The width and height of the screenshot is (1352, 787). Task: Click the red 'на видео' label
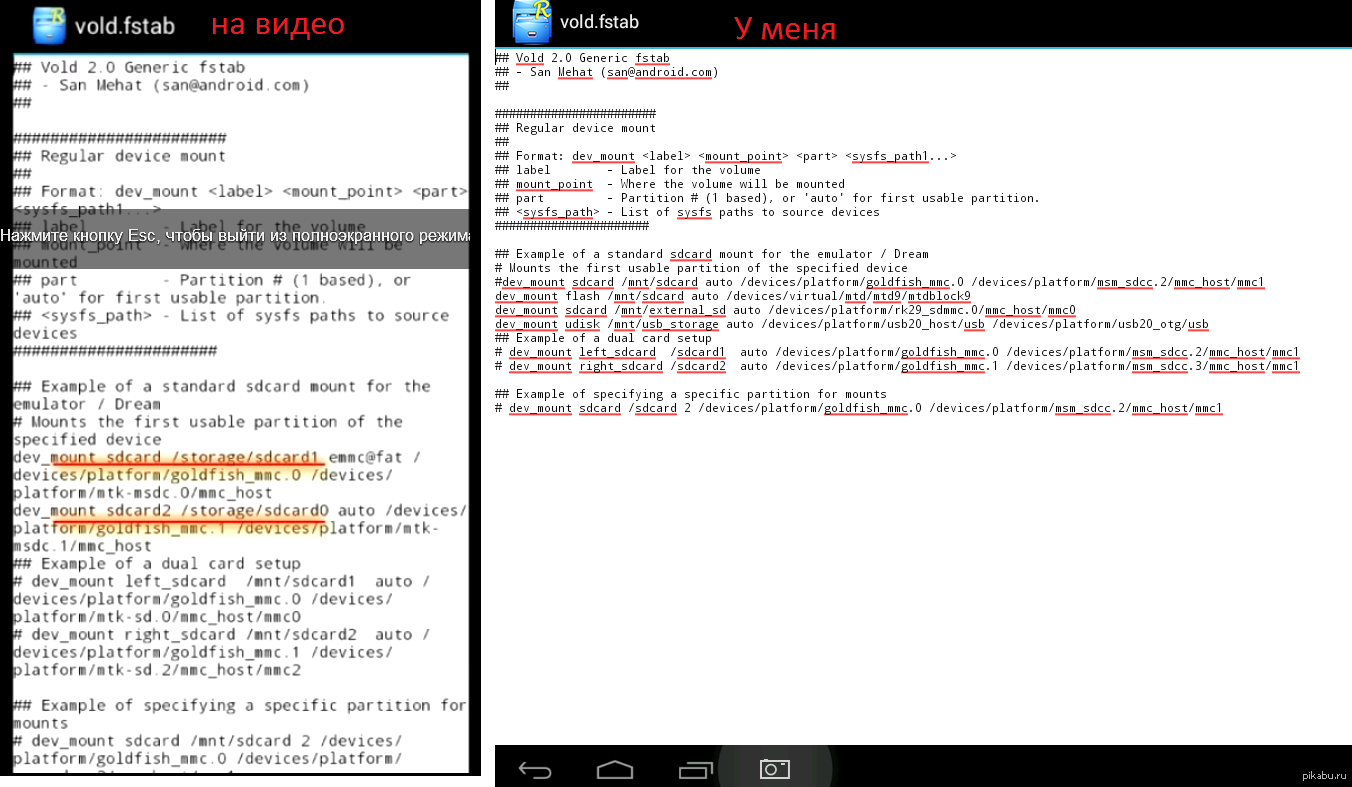pos(277,24)
